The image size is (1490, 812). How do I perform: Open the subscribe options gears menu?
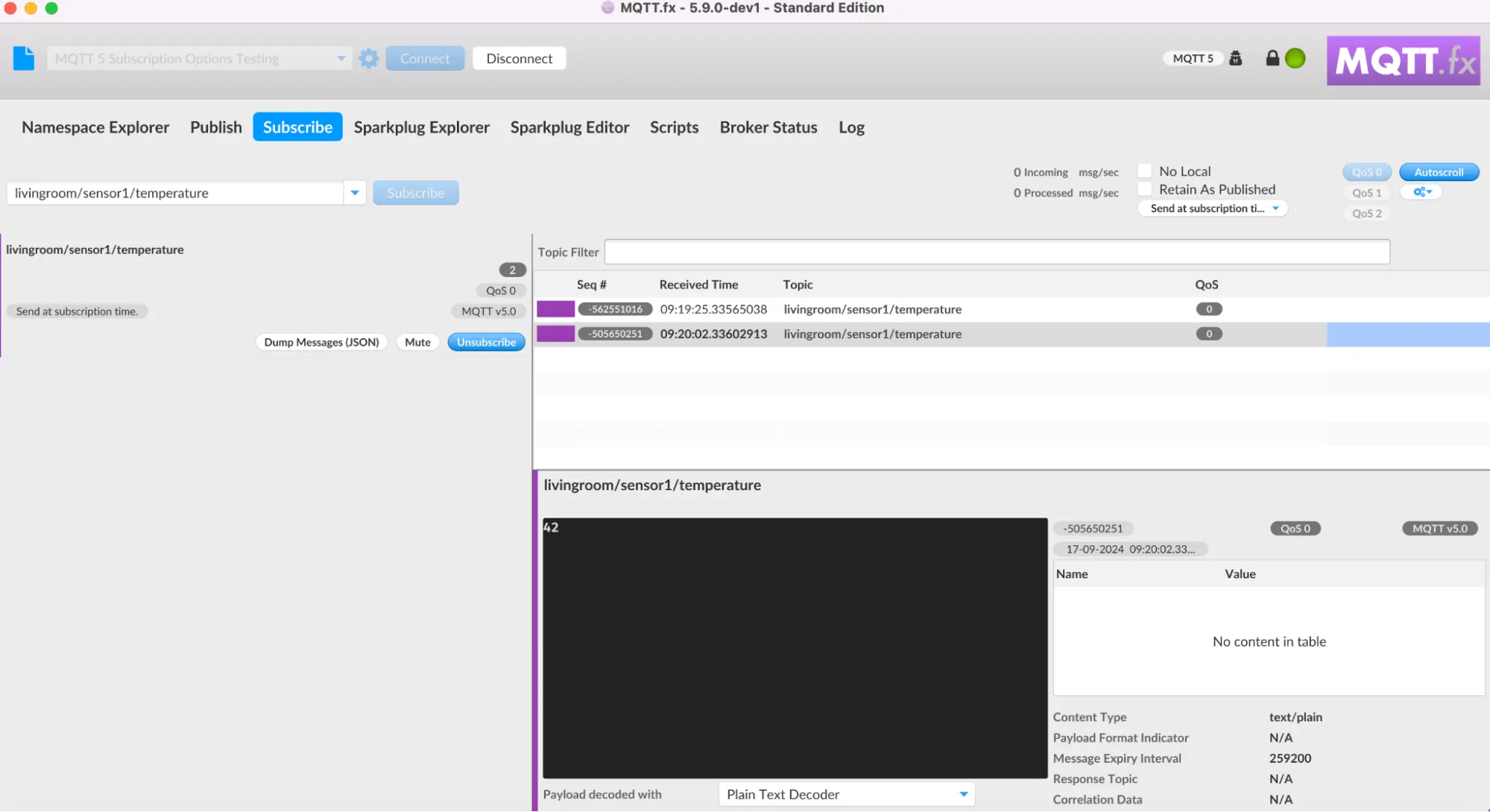1421,192
